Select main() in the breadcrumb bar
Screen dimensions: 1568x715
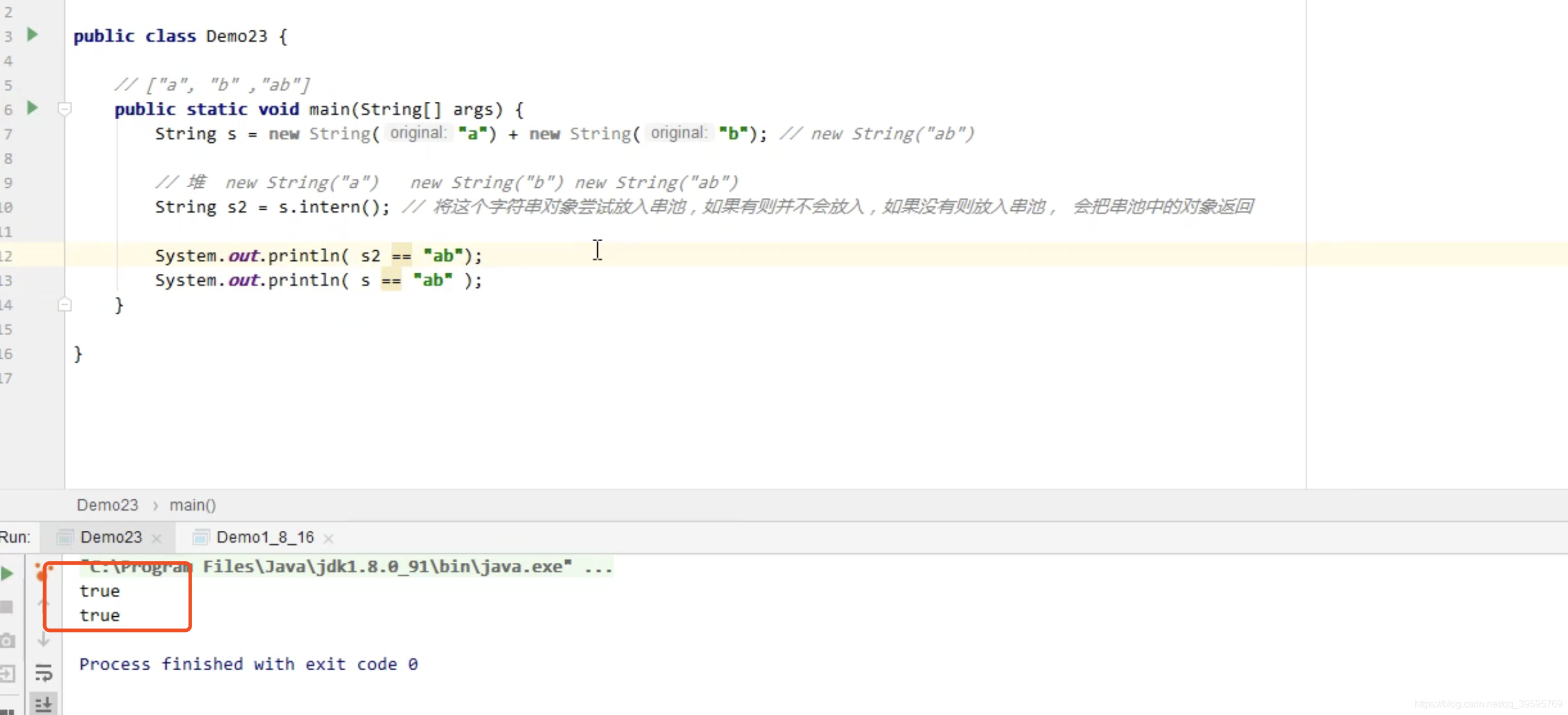pos(192,505)
